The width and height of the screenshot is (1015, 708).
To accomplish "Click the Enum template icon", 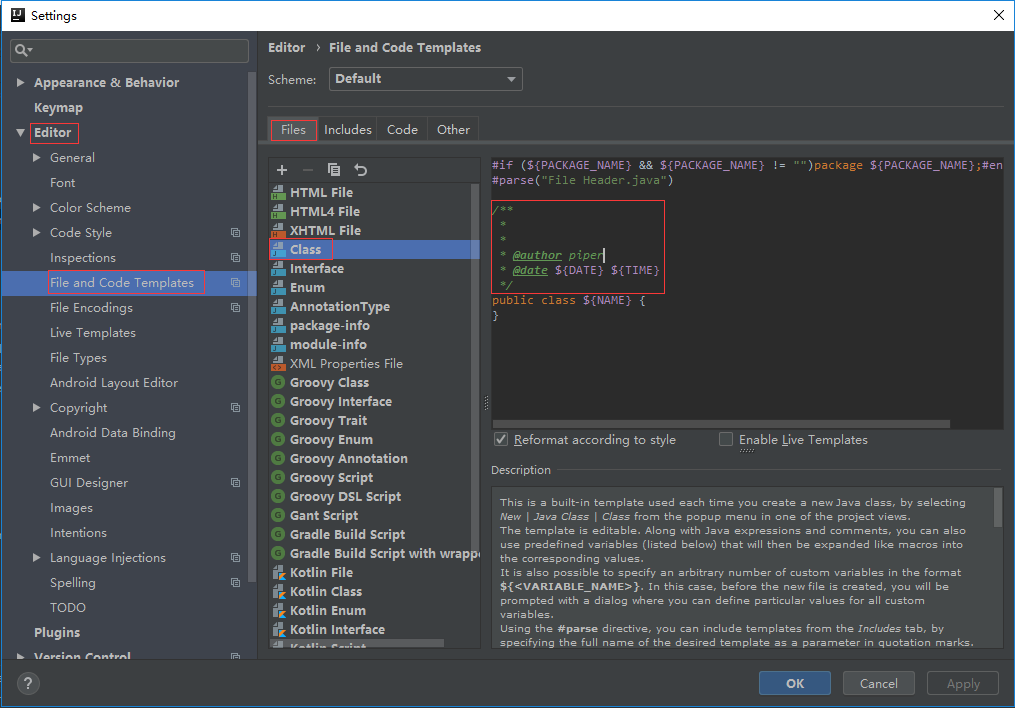I will pyautogui.click(x=278, y=287).
